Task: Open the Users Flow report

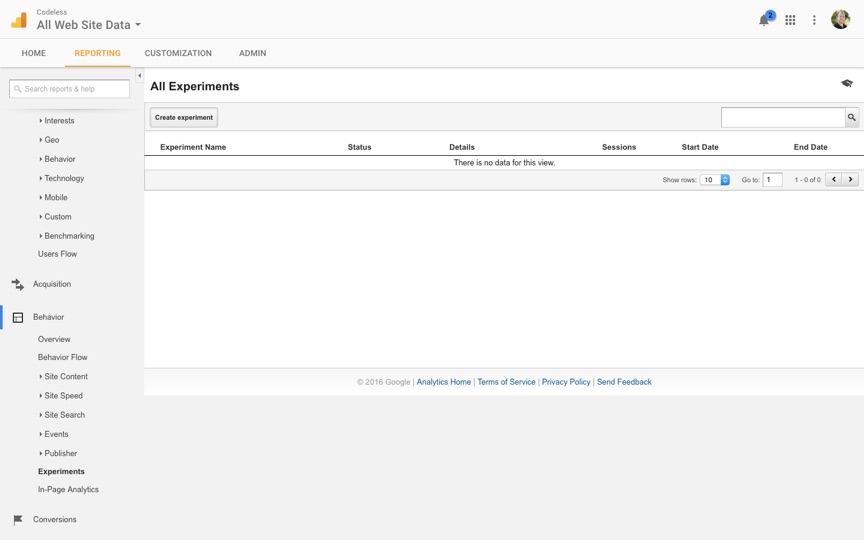Action: click(57, 254)
